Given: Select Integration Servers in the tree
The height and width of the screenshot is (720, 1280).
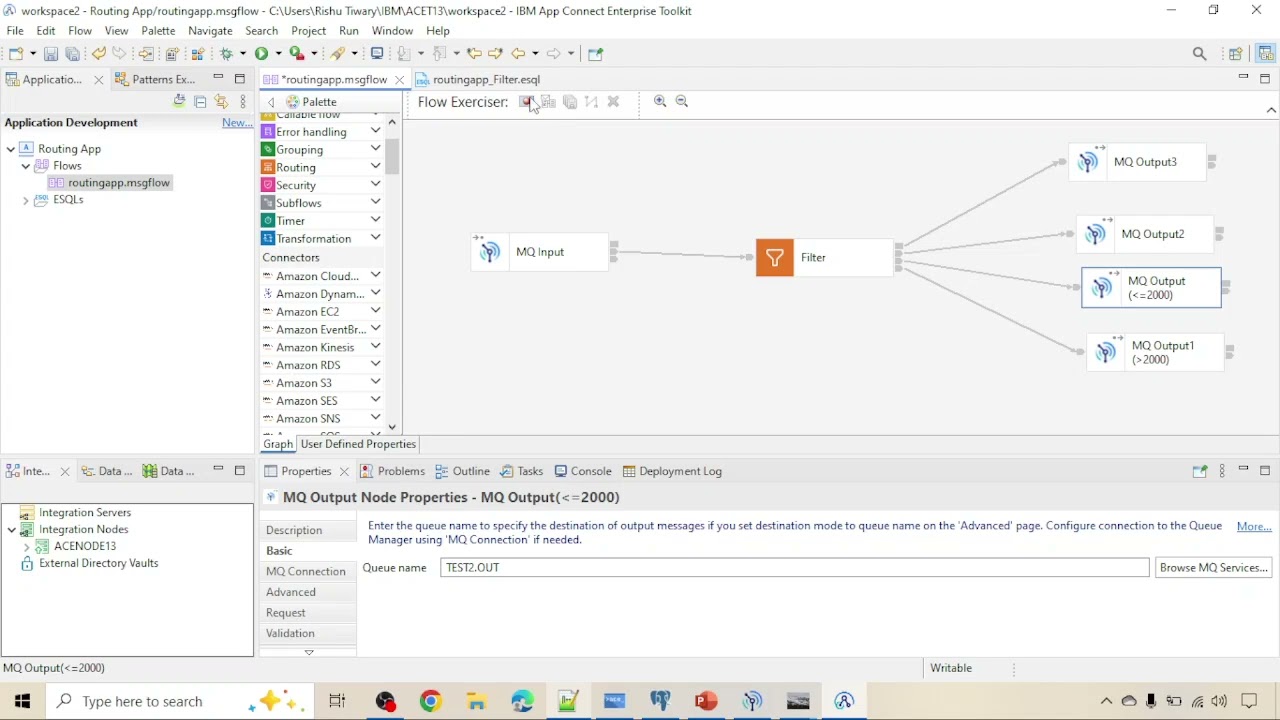Looking at the screenshot, I should pyautogui.click(x=75, y=513).
